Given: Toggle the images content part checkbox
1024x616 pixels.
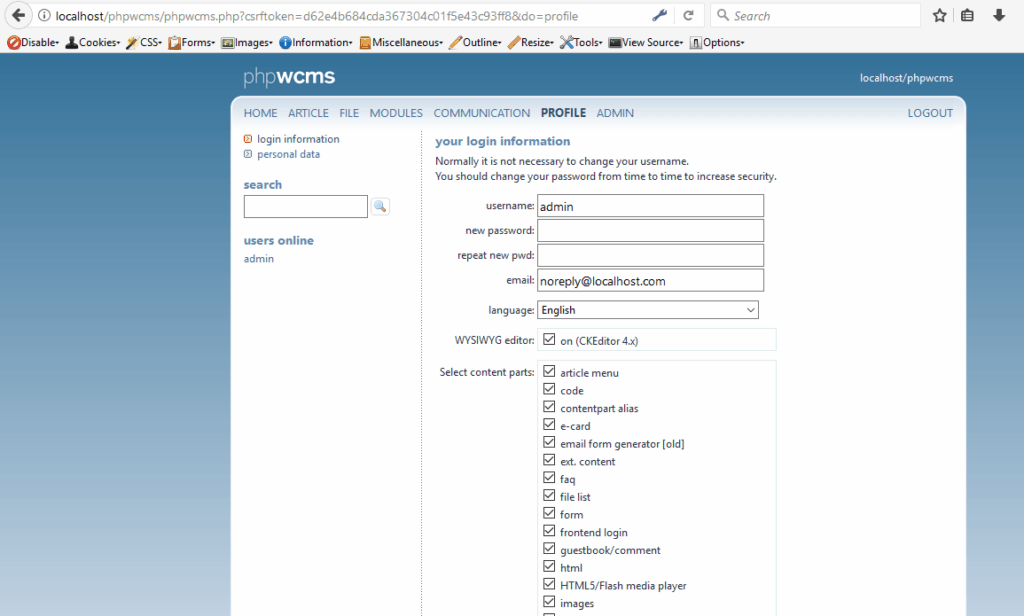Looking at the screenshot, I should 549,602.
